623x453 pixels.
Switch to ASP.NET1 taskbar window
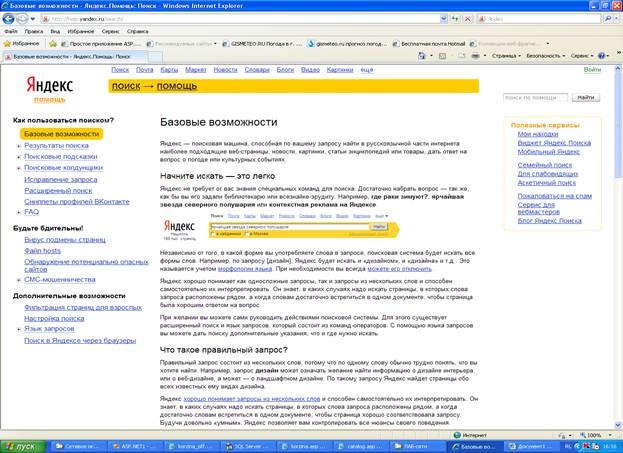[x=134, y=447]
